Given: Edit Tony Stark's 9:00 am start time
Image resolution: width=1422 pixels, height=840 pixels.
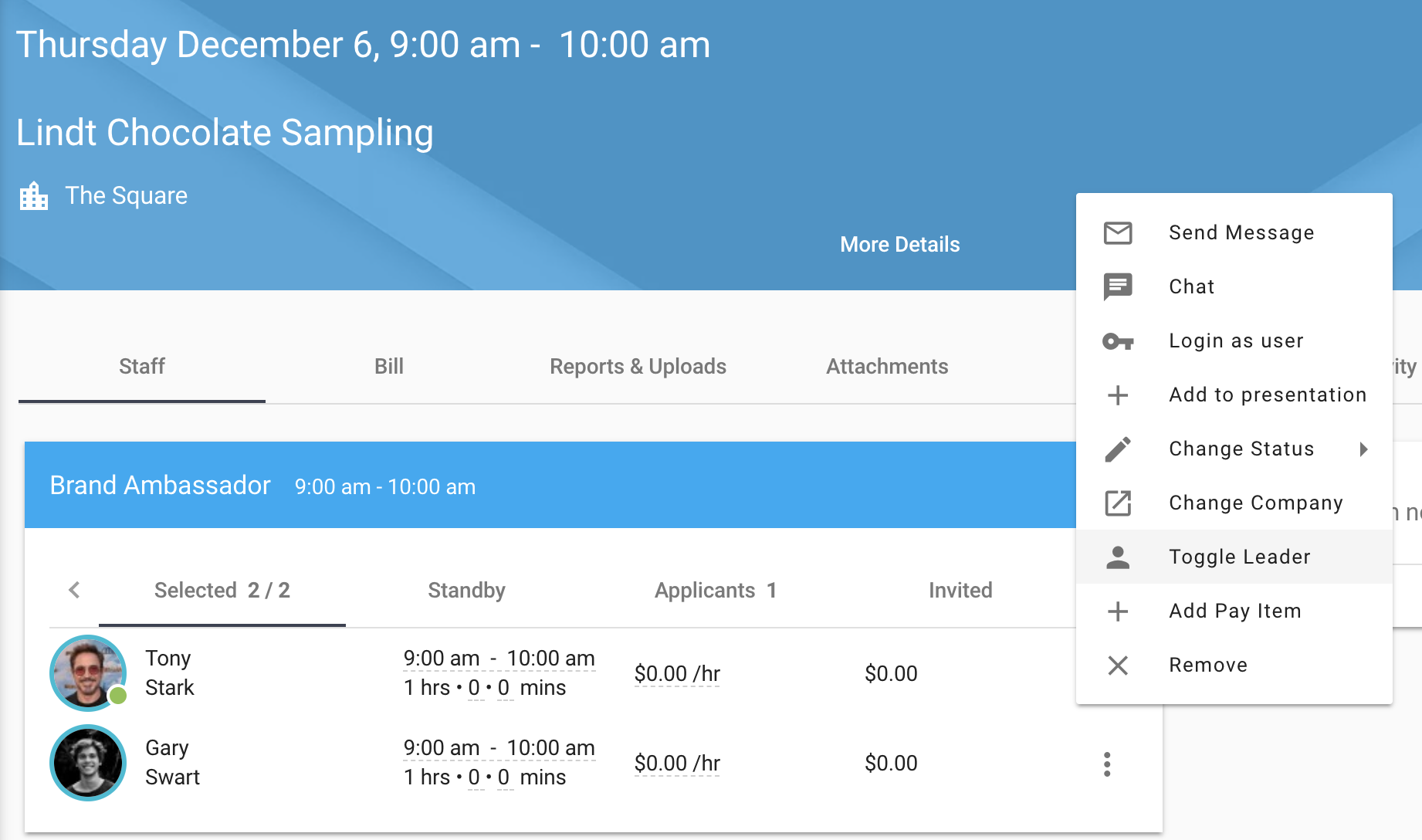Looking at the screenshot, I should click(x=442, y=659).
